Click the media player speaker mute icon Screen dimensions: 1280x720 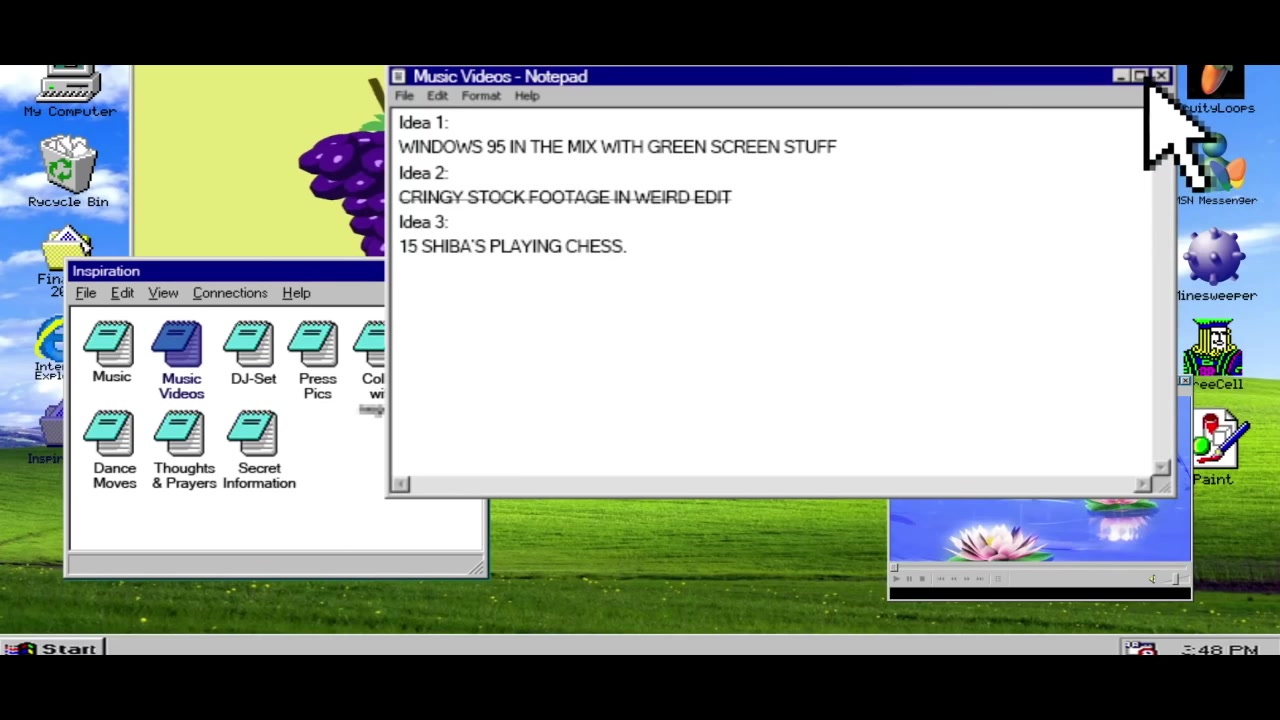coord(1152,579)
